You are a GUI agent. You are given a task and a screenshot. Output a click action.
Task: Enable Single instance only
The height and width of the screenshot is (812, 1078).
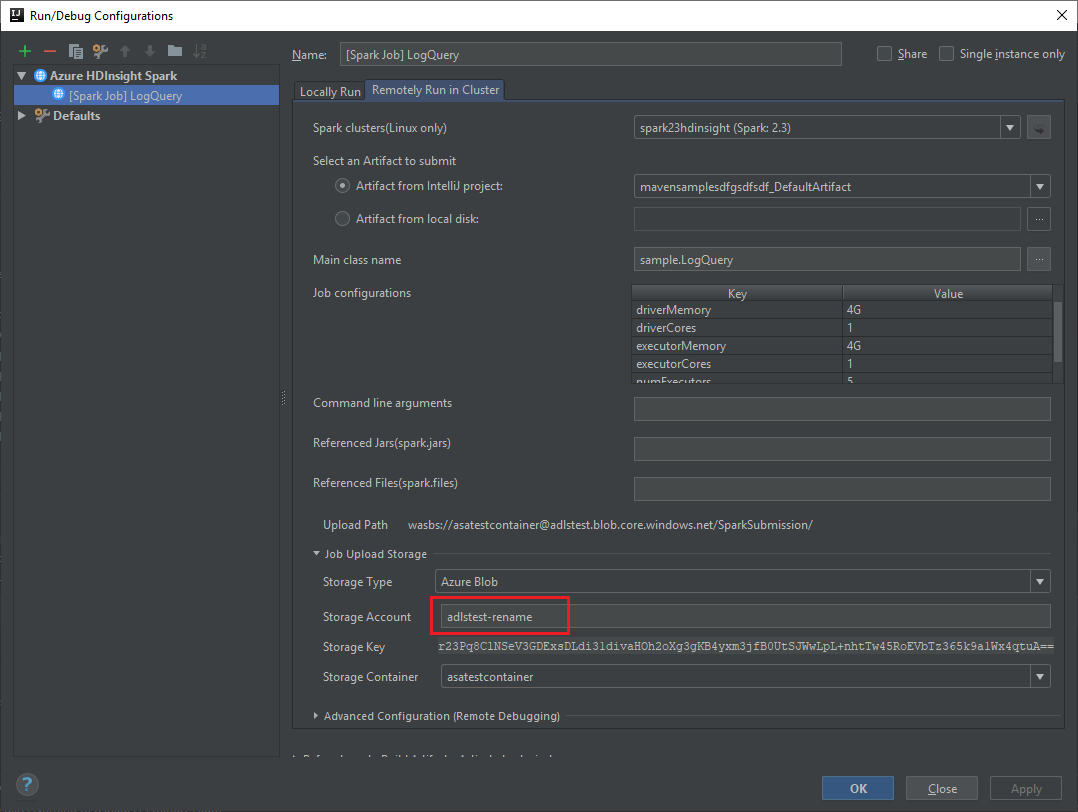click(944, 53)
